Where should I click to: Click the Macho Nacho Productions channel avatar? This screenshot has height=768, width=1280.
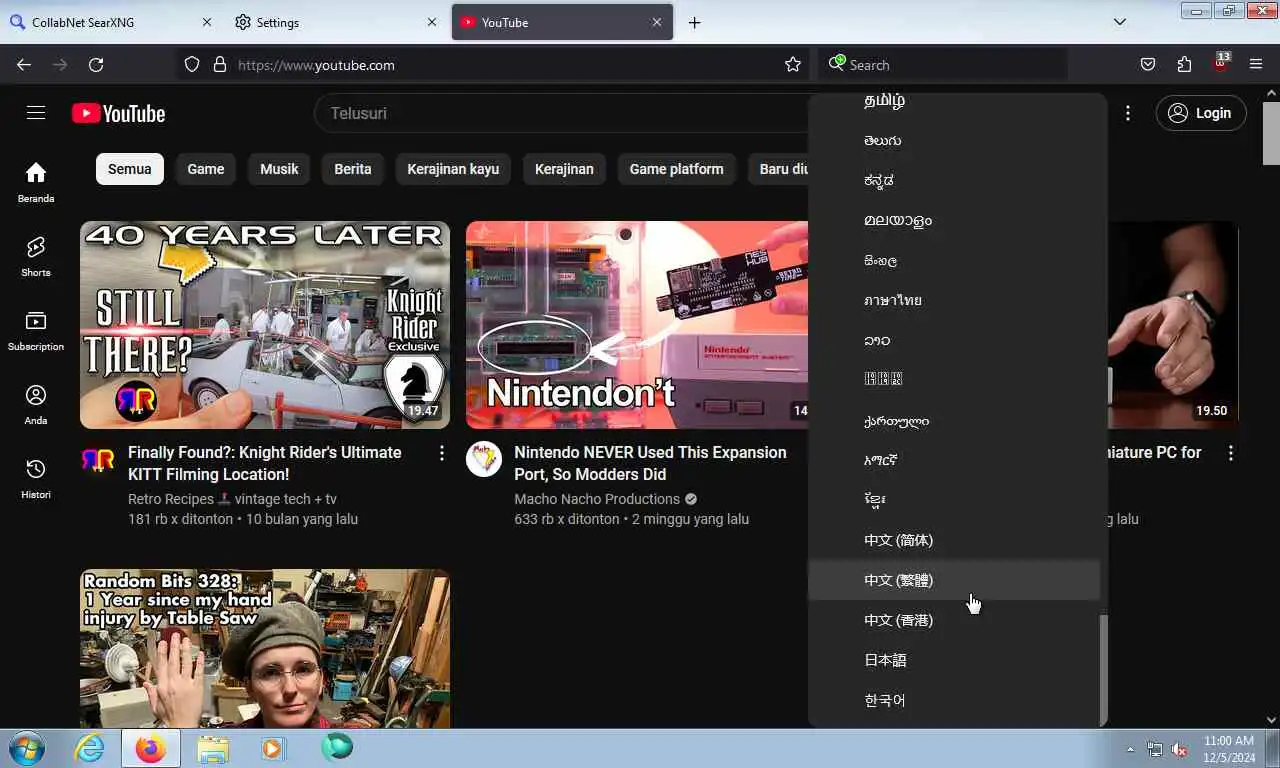tap(484, 460)
